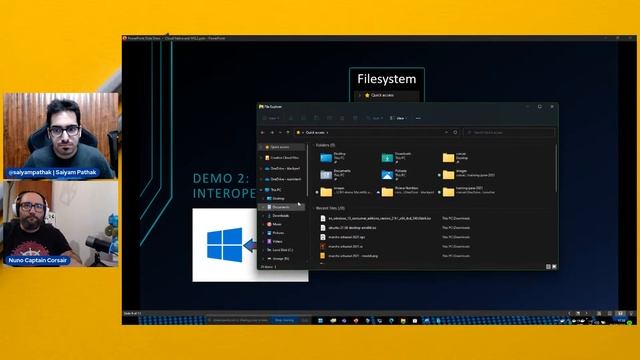Open the View dropdown
Screen dimensions: 640x360
398,118
